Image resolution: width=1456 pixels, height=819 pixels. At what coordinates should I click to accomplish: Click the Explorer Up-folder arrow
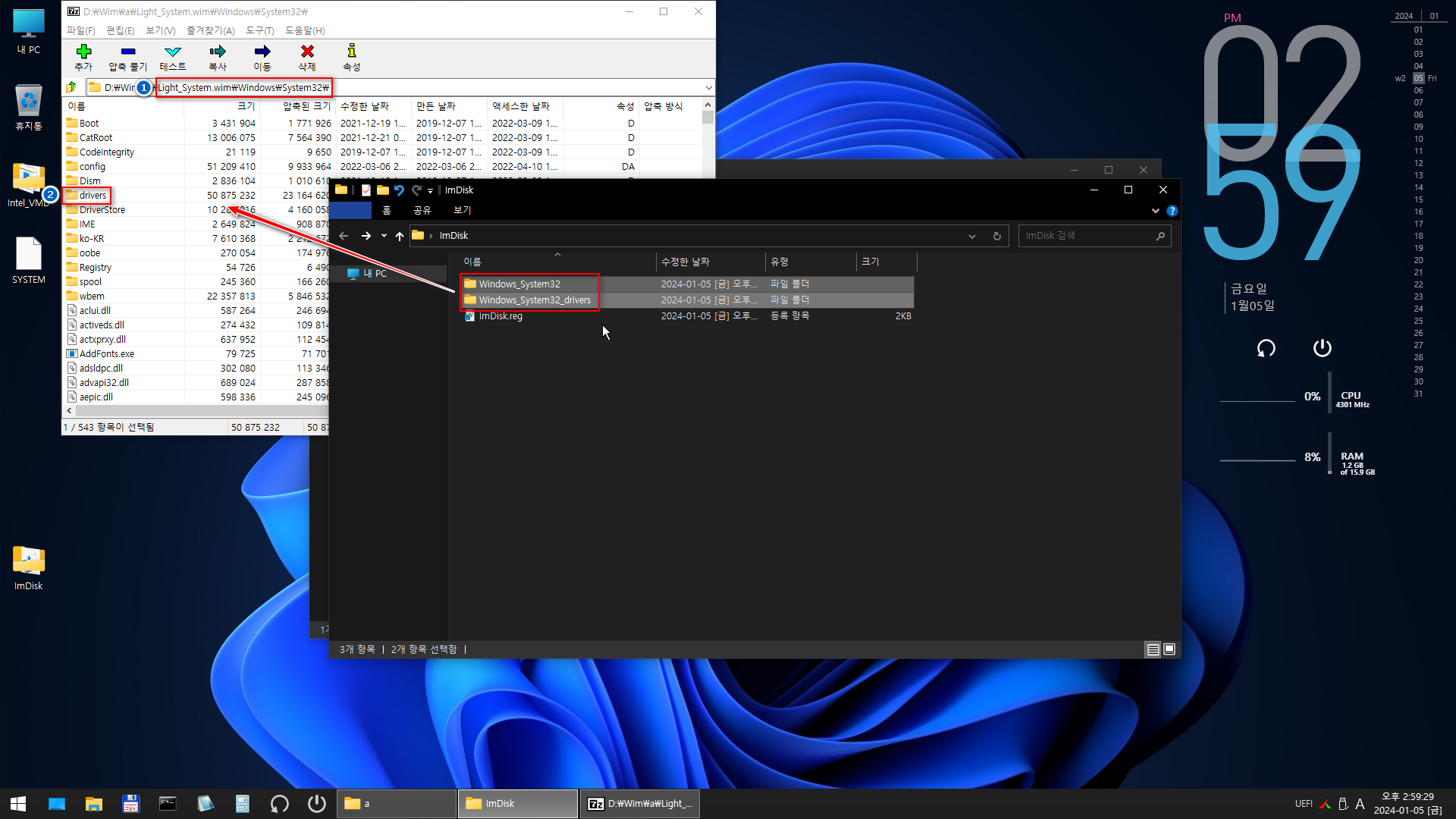[x=400, y=236]
